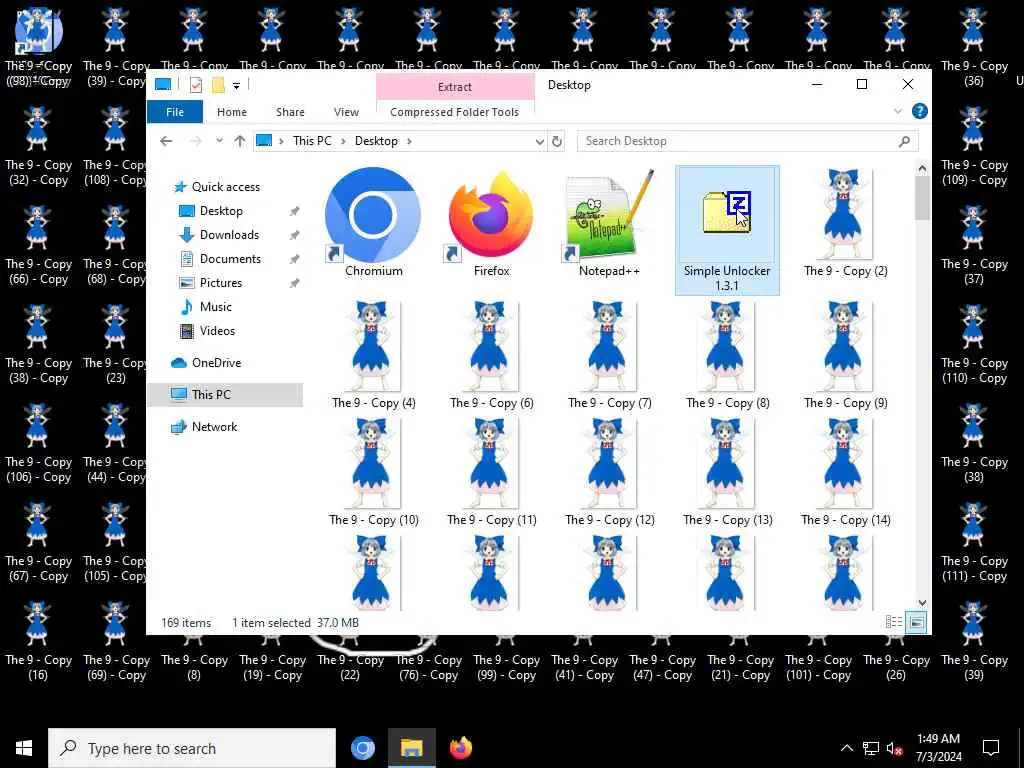Go back with the Back arrow
The width and height of the screenshot is (1024, 768).
pos(166,141)
